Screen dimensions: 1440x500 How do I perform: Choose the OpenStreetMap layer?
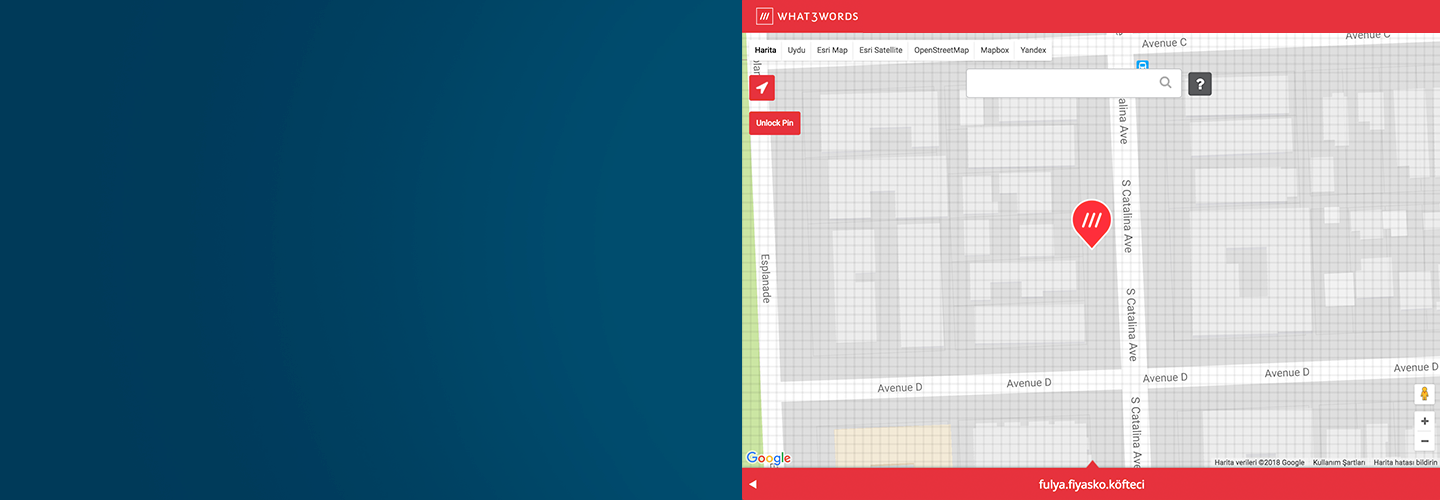click(941, 50)
